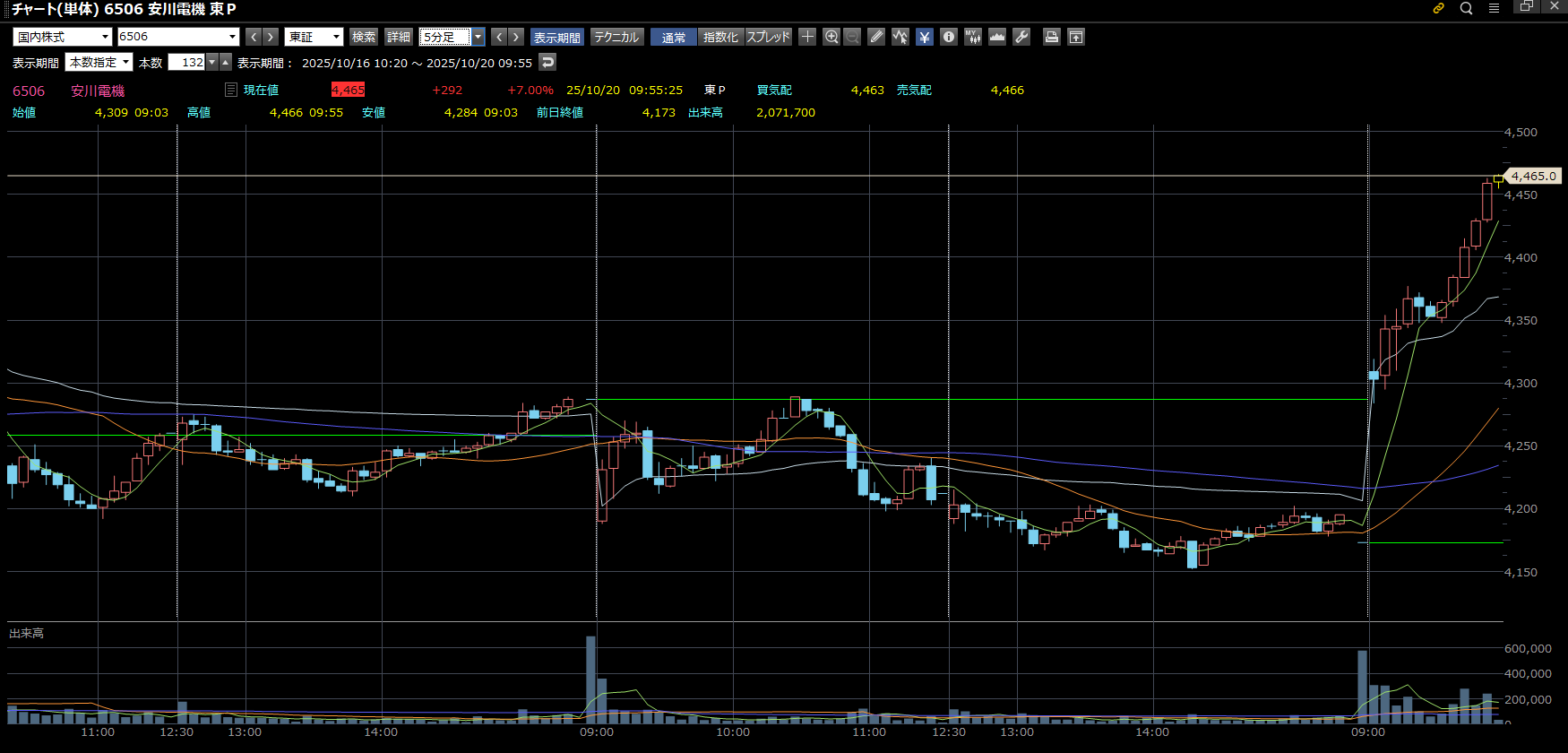Enable the スプレッド chart mode

pyautogui.click(x=769, y=37)
